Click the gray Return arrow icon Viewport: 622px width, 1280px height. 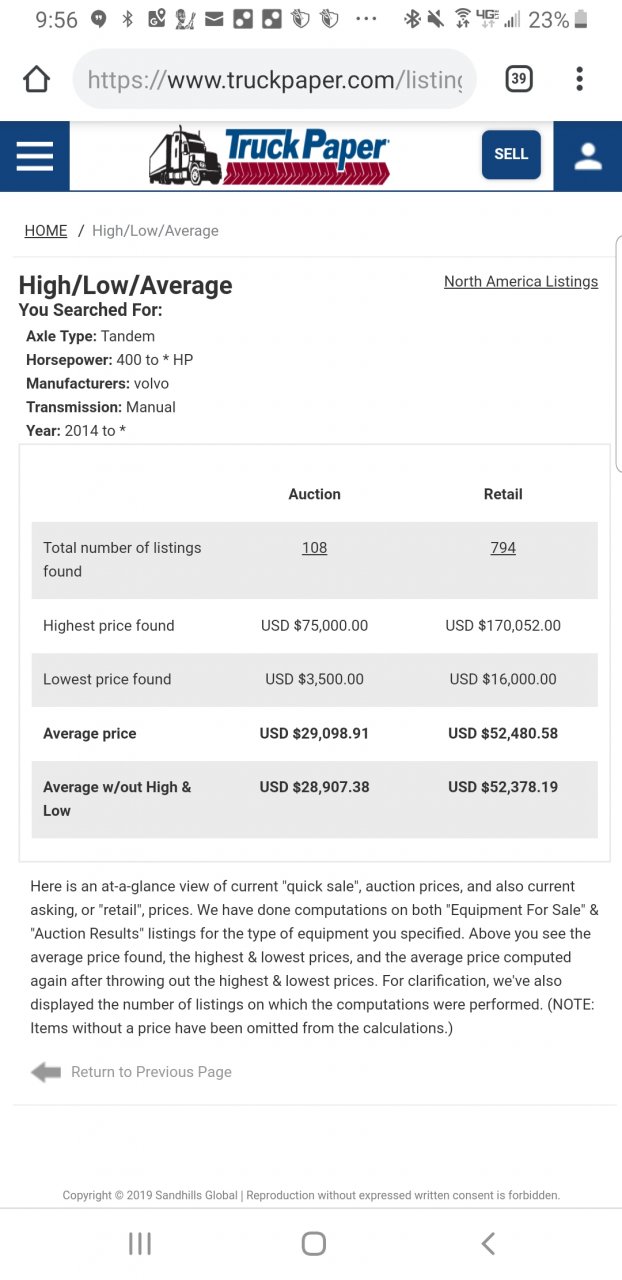pos(46,1072)
